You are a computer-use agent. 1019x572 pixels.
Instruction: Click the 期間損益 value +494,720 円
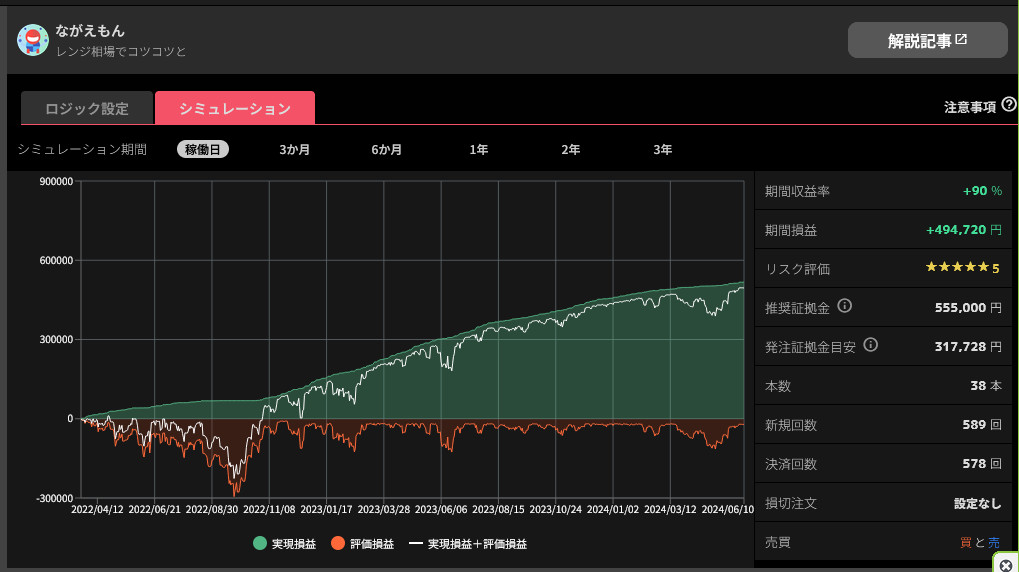pyautogui.click(x=964, y=229)
